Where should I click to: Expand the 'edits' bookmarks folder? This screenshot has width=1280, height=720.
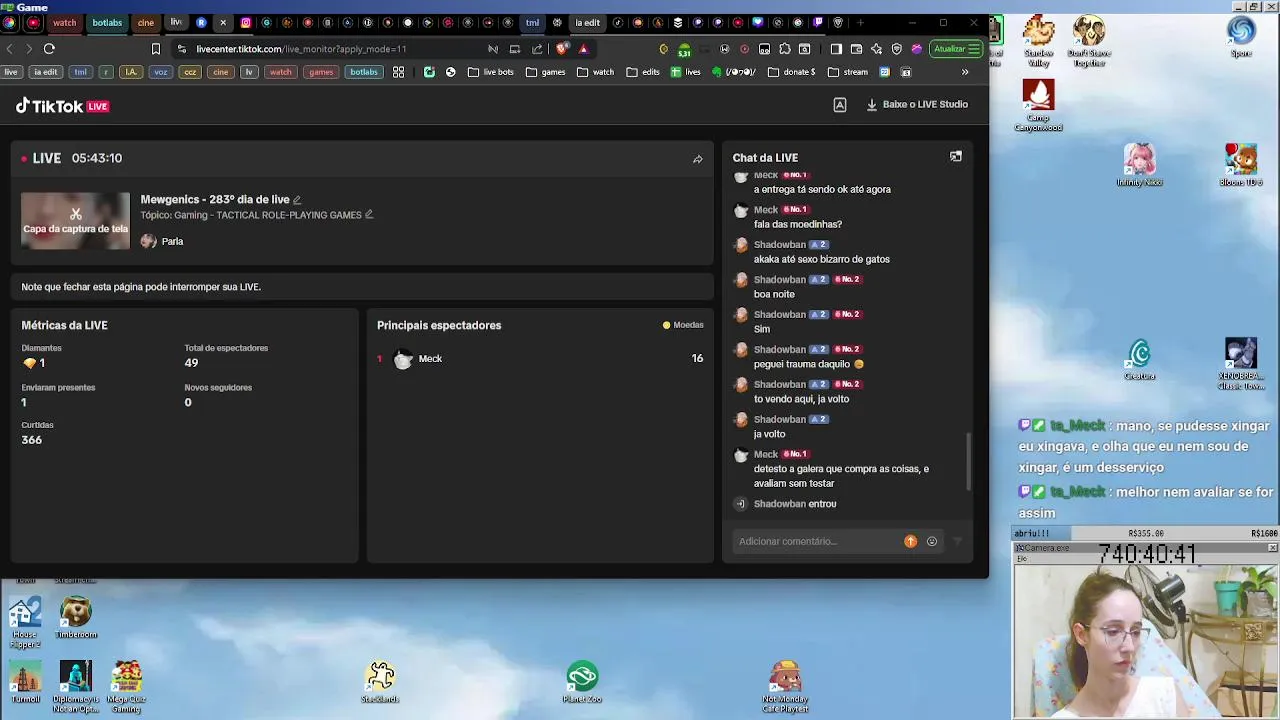[643, 72]
